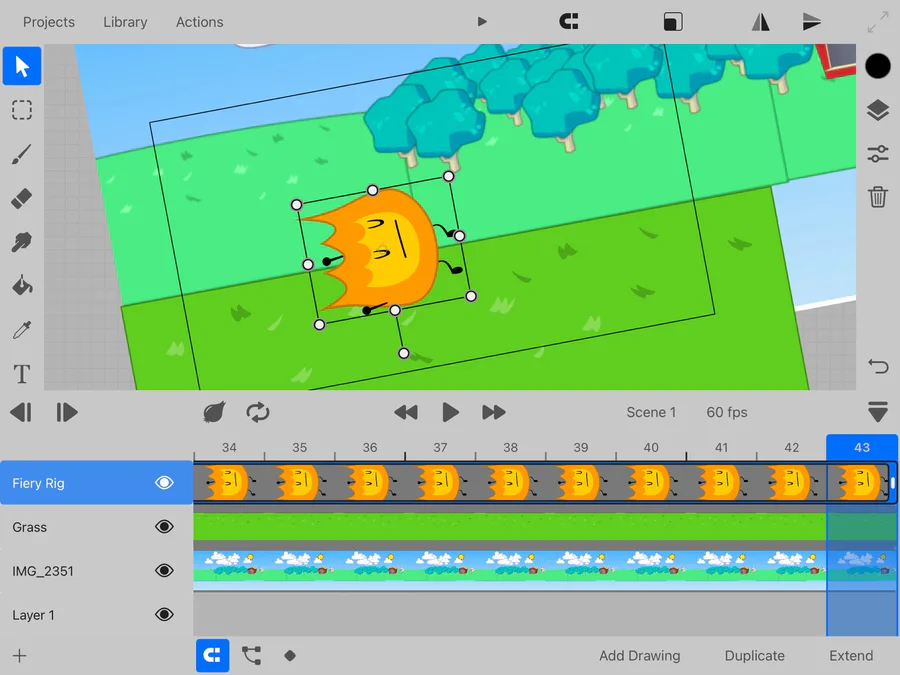Hide the Fiery Rig layer
Viewport: 900px width, 675px height.
pos(164,483)
